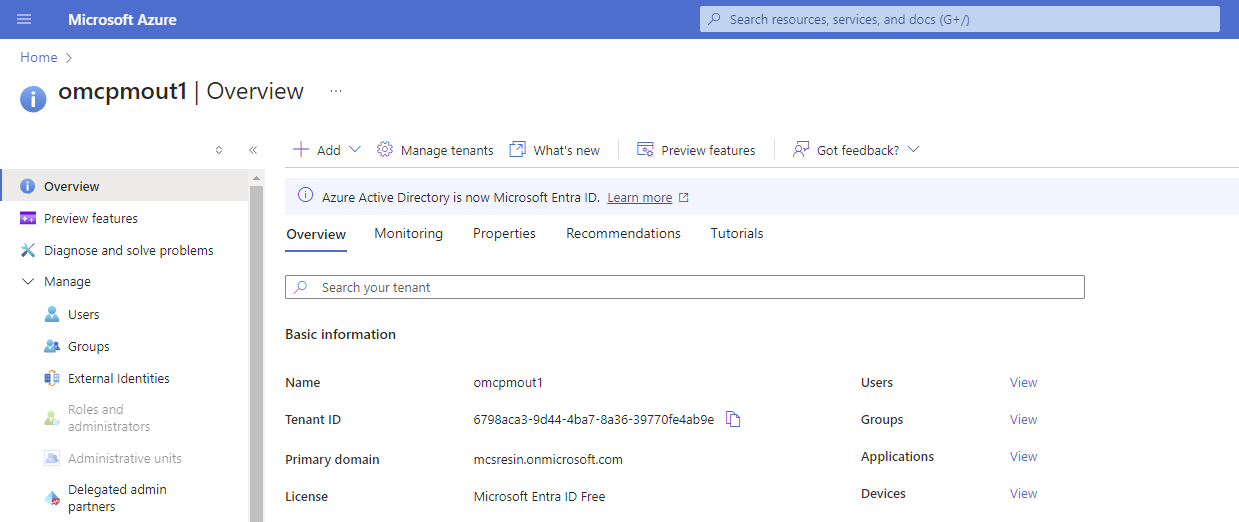
Task: Click the expand/collapse all sidebar arrows icon
Action: (219, 150)
